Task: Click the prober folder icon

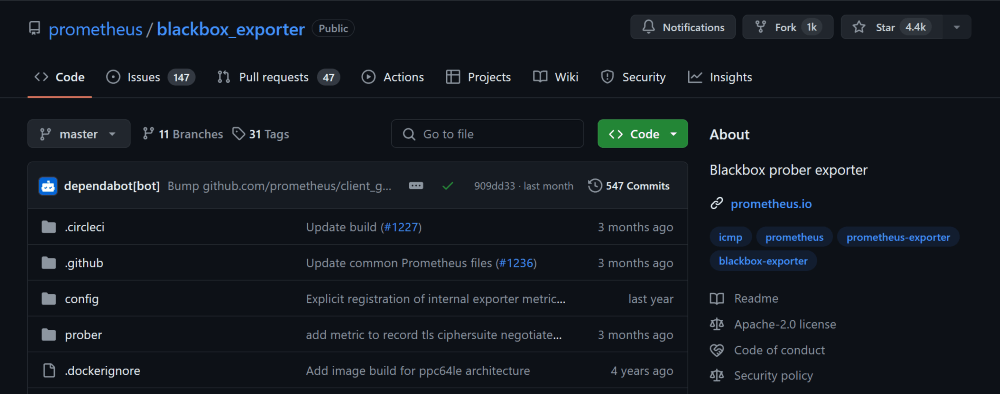Action: 48,335
